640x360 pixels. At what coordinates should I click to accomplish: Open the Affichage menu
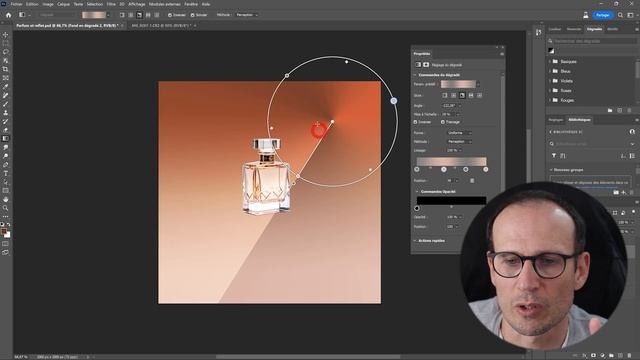[137, 4]
